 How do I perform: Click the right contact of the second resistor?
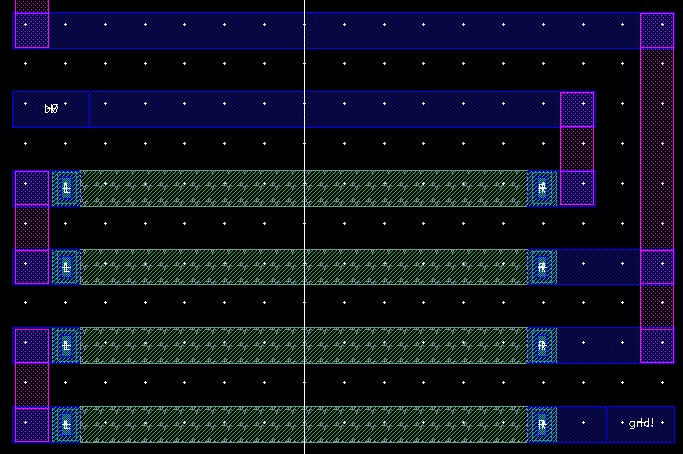pyautogui.click(x=542, y=267)
